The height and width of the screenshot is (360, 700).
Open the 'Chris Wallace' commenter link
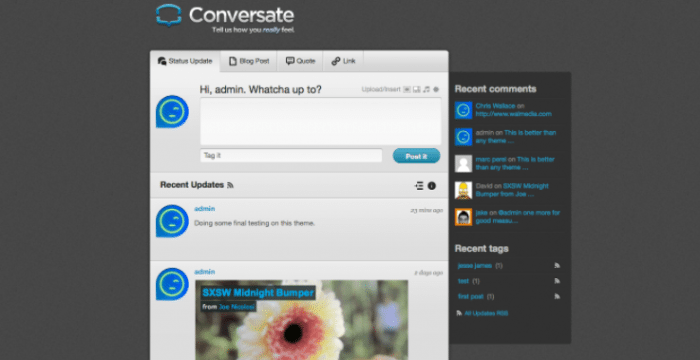[495, 106]
